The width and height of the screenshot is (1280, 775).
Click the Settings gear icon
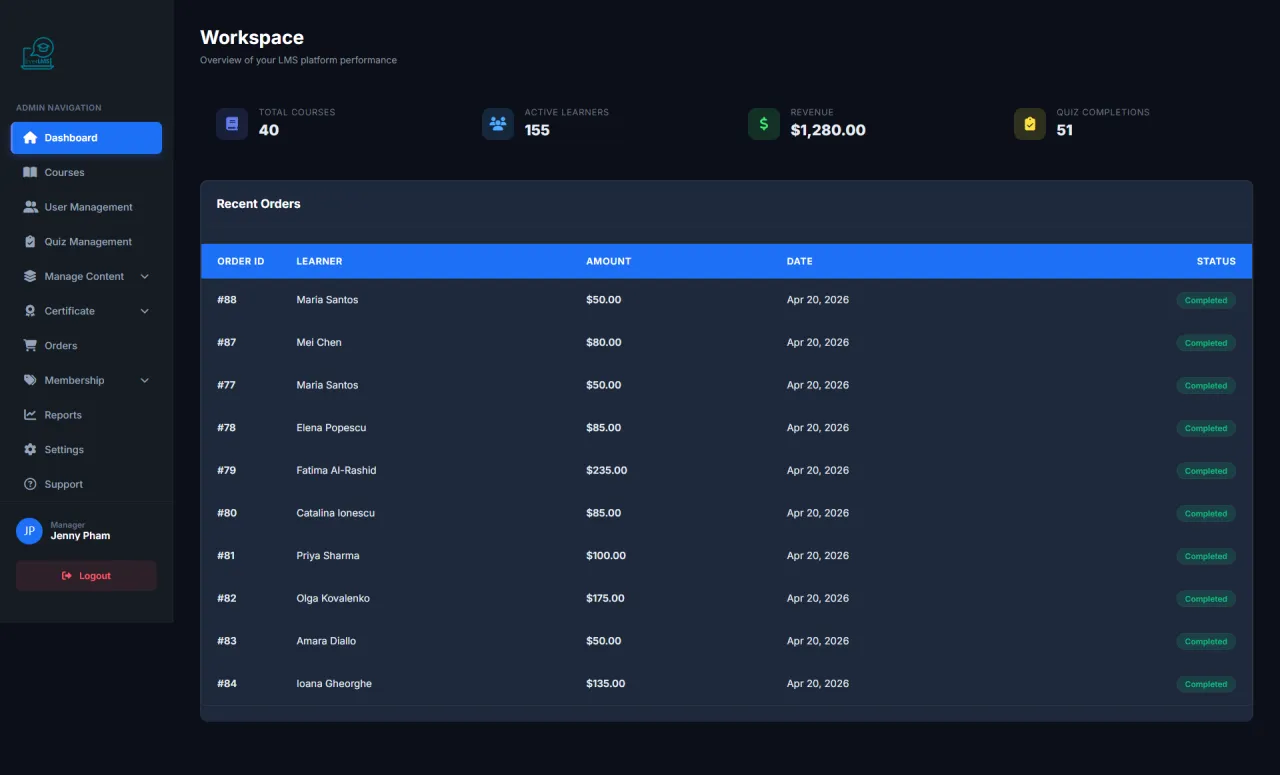point(30,450)
